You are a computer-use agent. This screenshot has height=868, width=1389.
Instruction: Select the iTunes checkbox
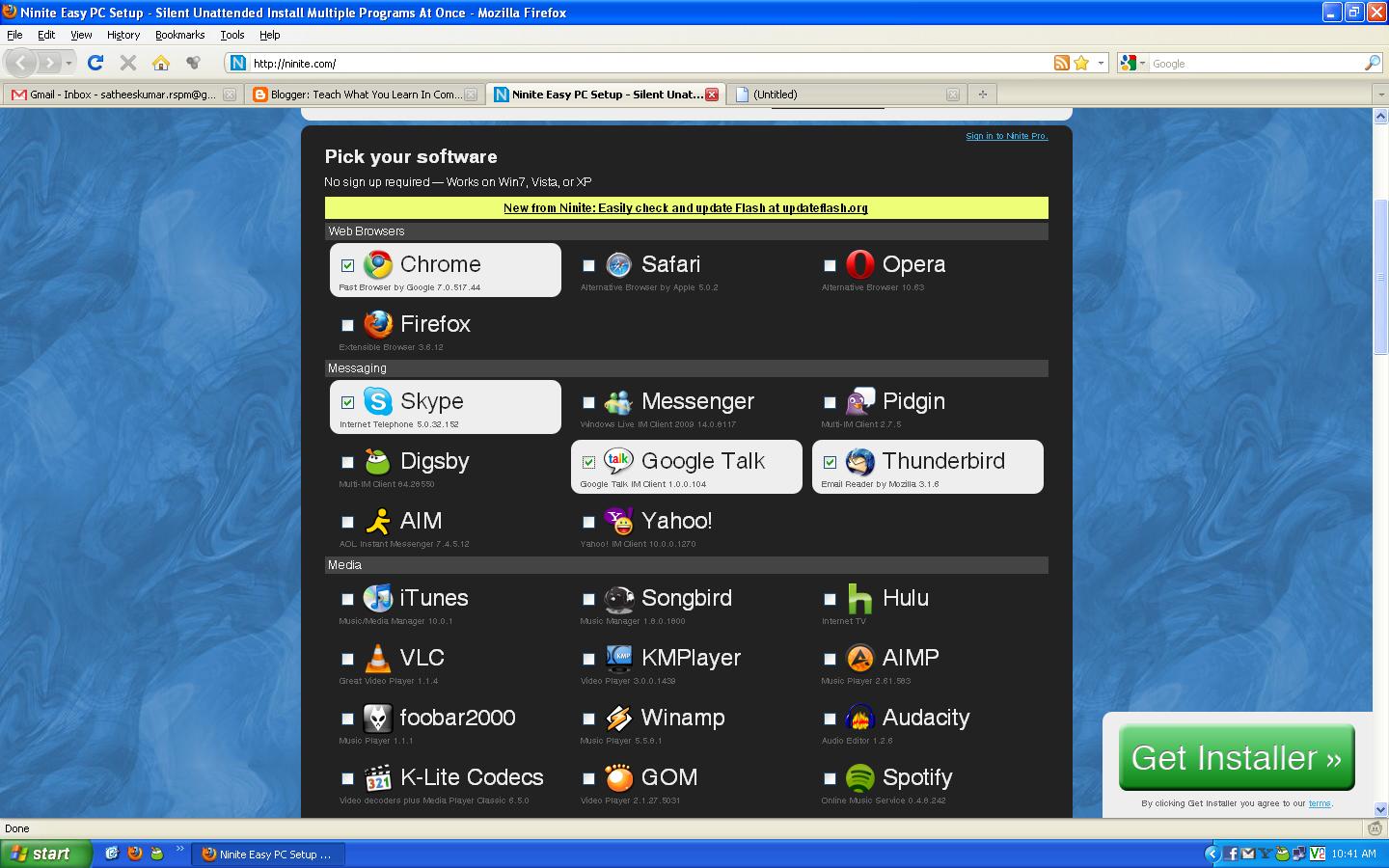[x=347, y=599]
